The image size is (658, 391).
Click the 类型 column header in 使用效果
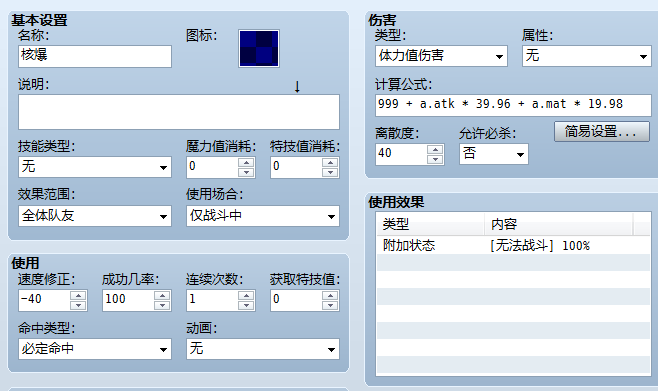(431, 224)
